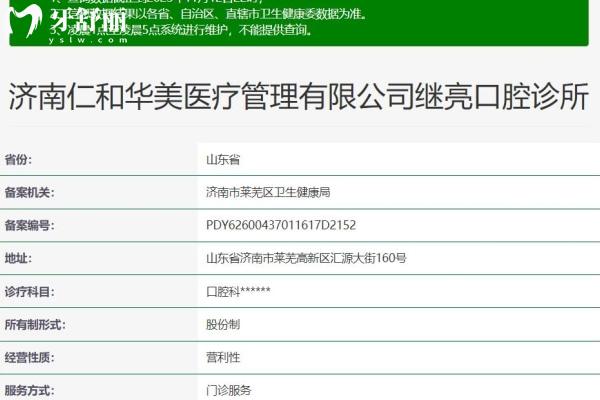Select the value 门诊服务
The width and height of the screenshot is (600, 400).
(x=228, y=390)
